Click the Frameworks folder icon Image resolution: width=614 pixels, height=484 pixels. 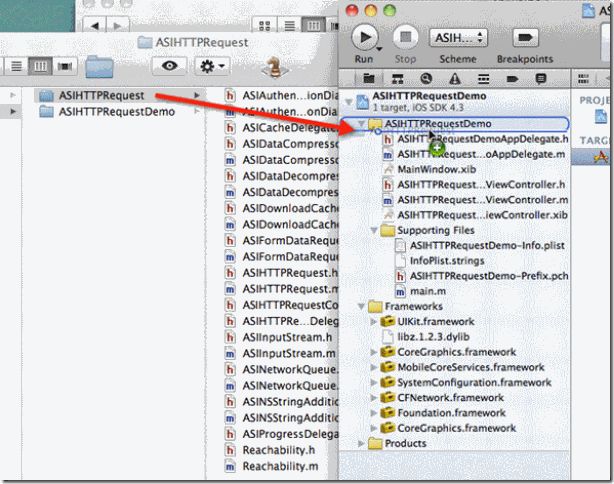click(375, 306)
